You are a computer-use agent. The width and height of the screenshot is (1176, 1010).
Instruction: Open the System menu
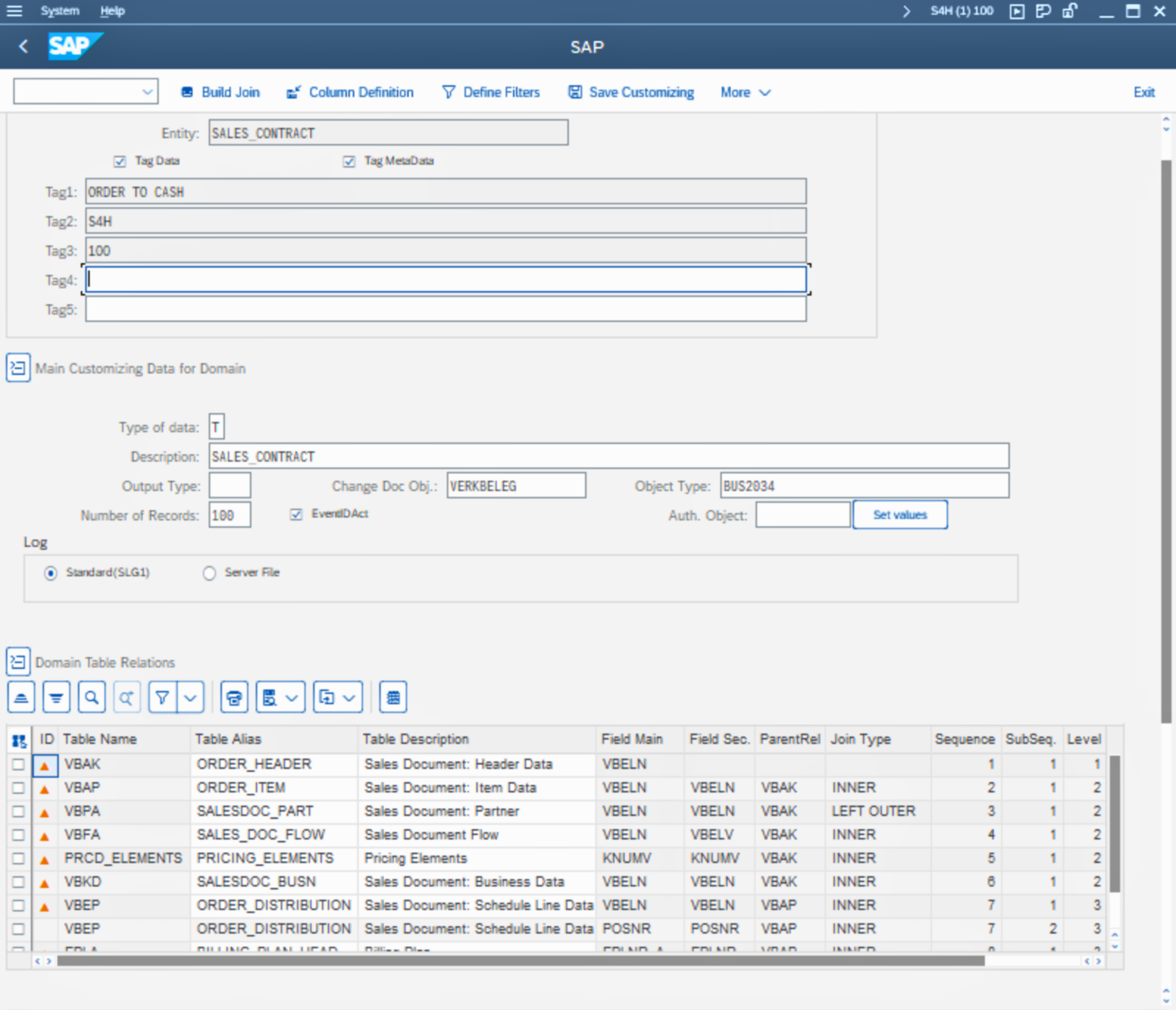pos(60,11)
